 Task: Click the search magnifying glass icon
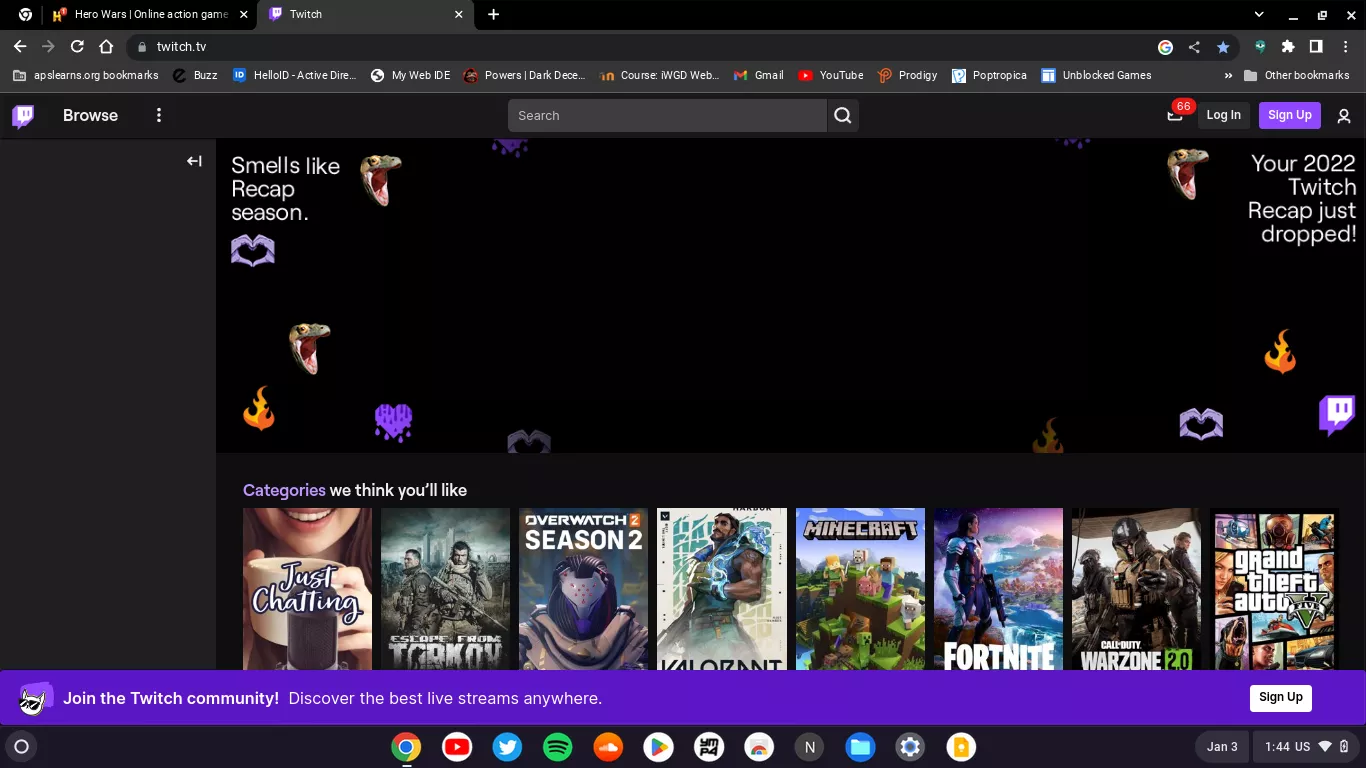tap(842, 115)
